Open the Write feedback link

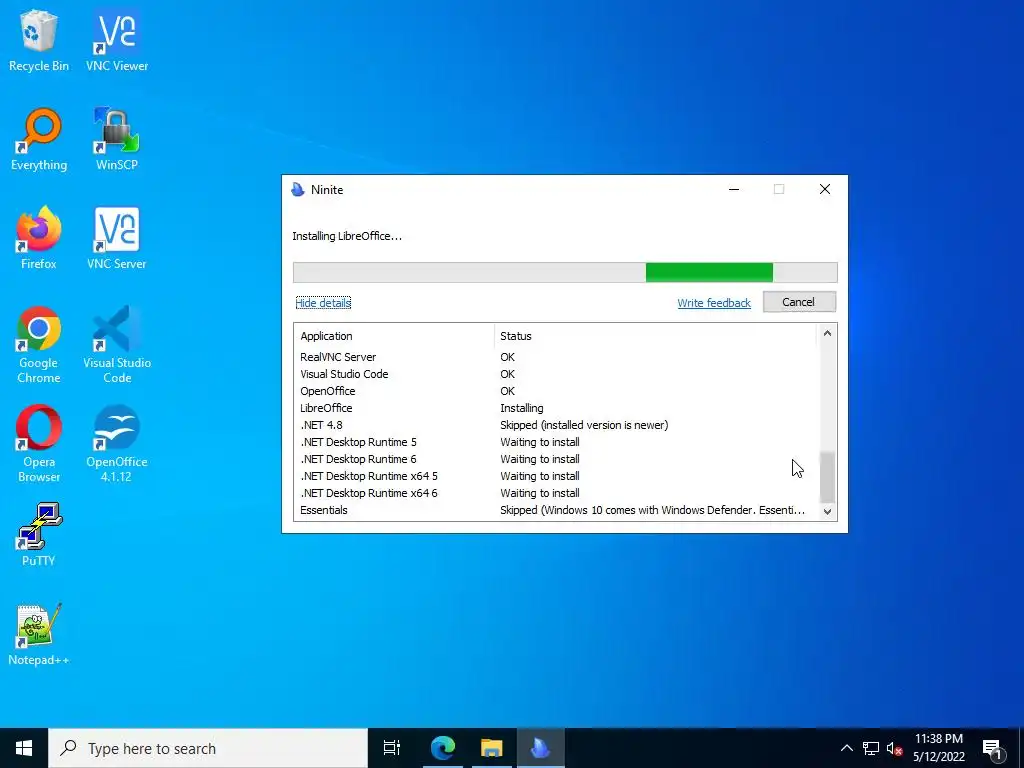714,303
